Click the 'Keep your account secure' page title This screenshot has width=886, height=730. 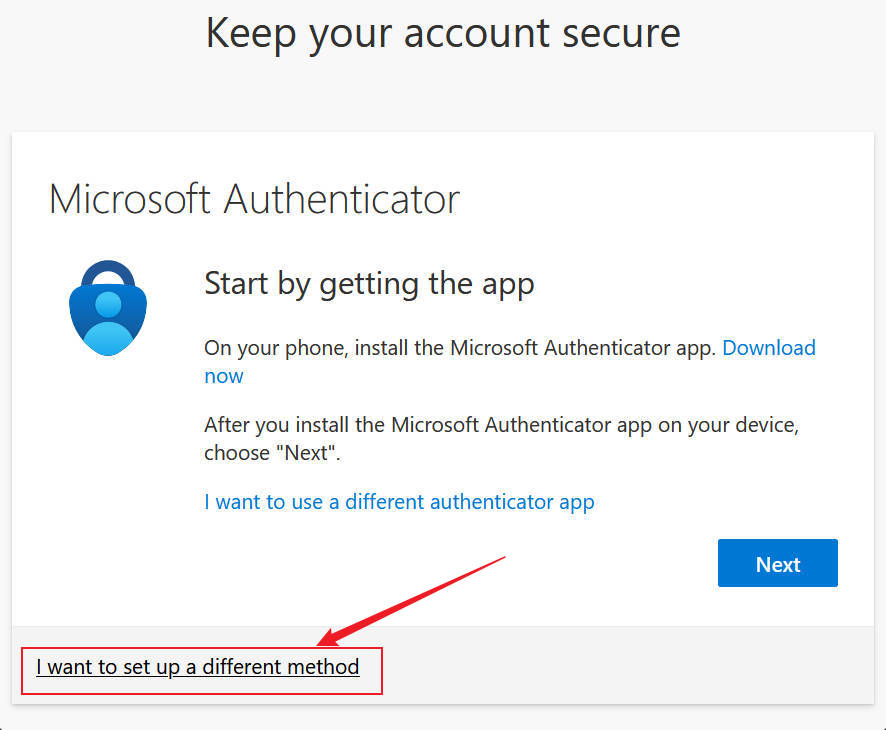point(443,33)
